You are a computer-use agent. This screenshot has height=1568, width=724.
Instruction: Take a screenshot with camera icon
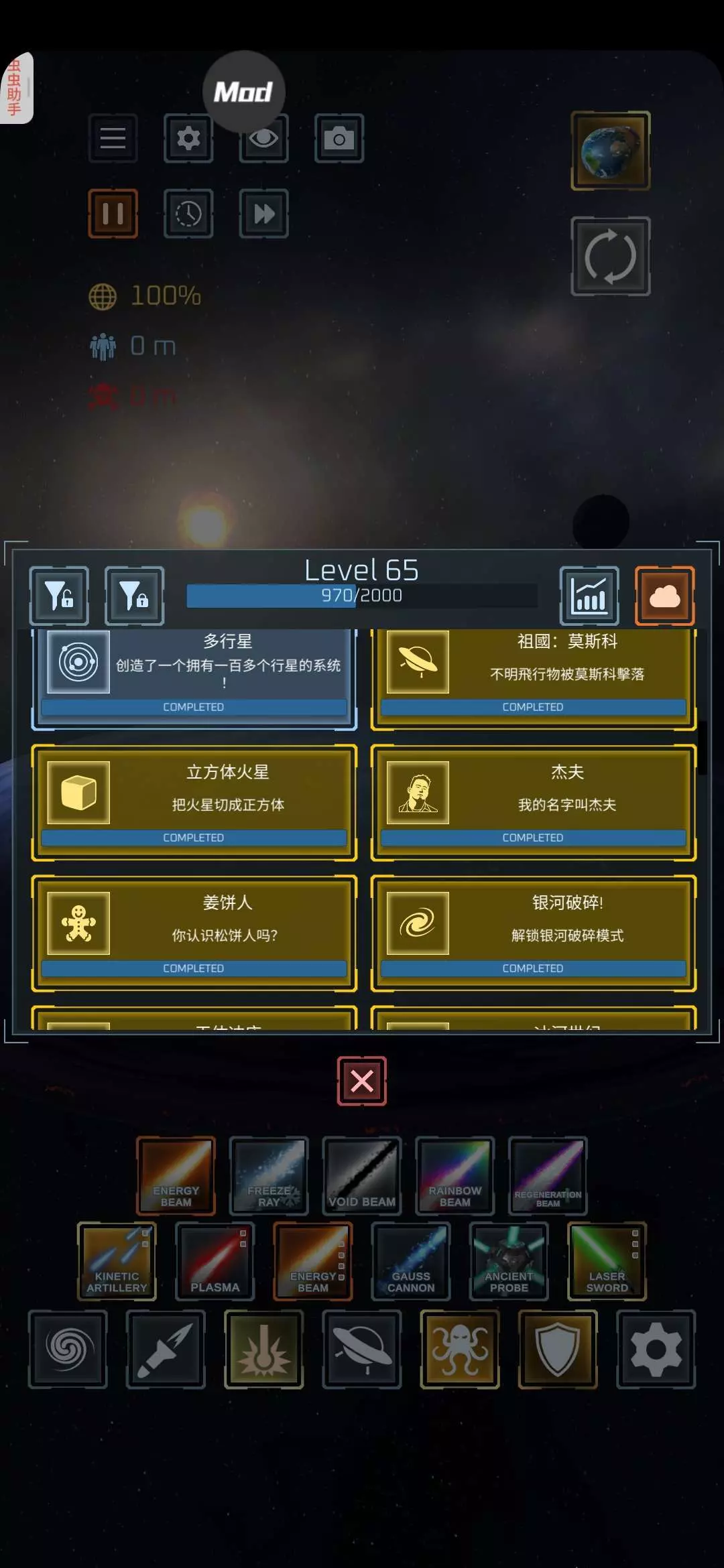(339, 138)
